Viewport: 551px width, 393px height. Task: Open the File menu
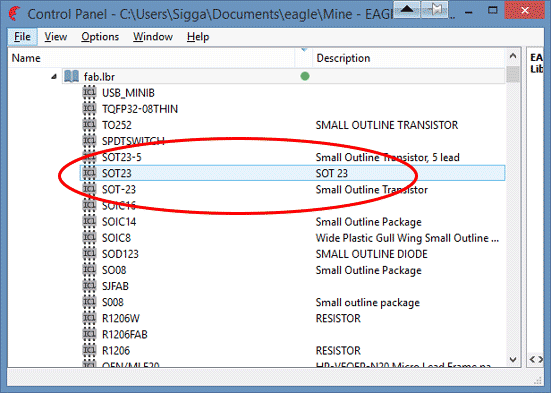click(22, 37)
